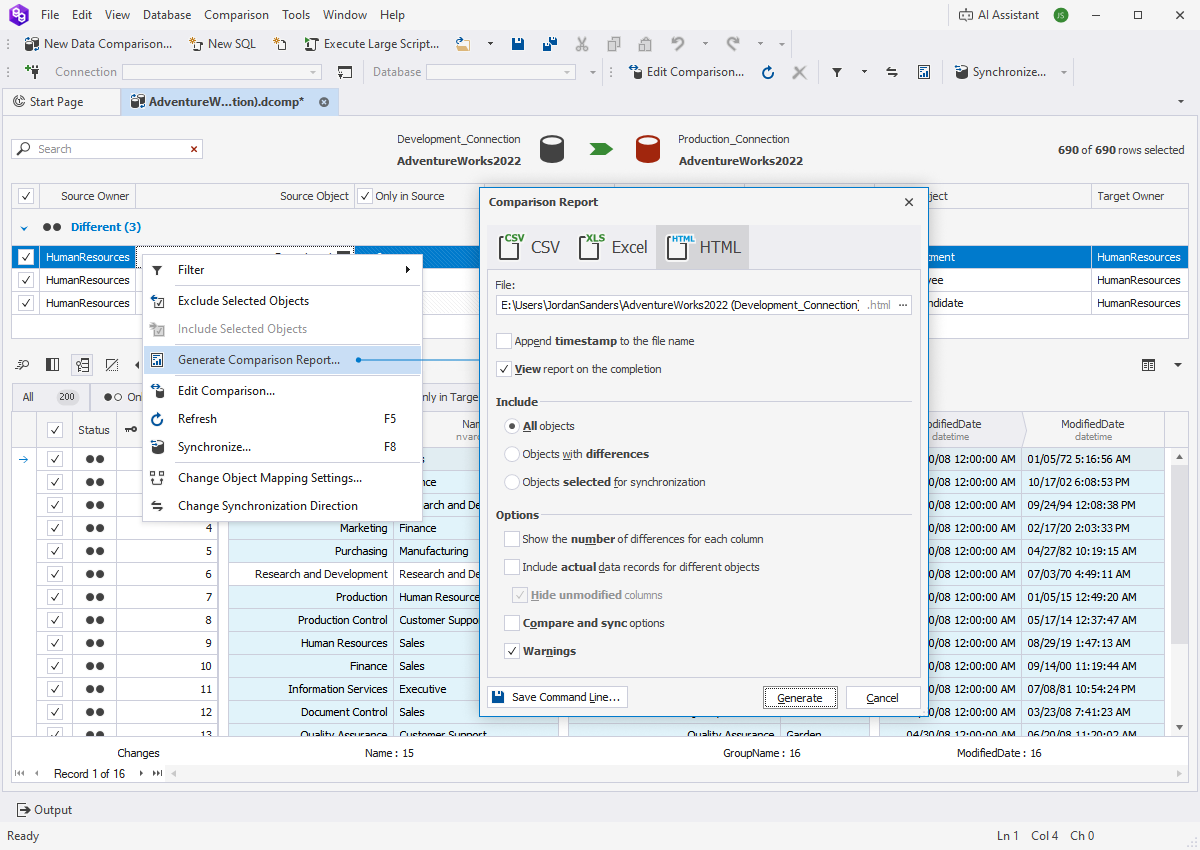Viewport: 1200px width, 850px height.
Task: Expand the Undo history dropdown arrow
Action: pos(704,44)
